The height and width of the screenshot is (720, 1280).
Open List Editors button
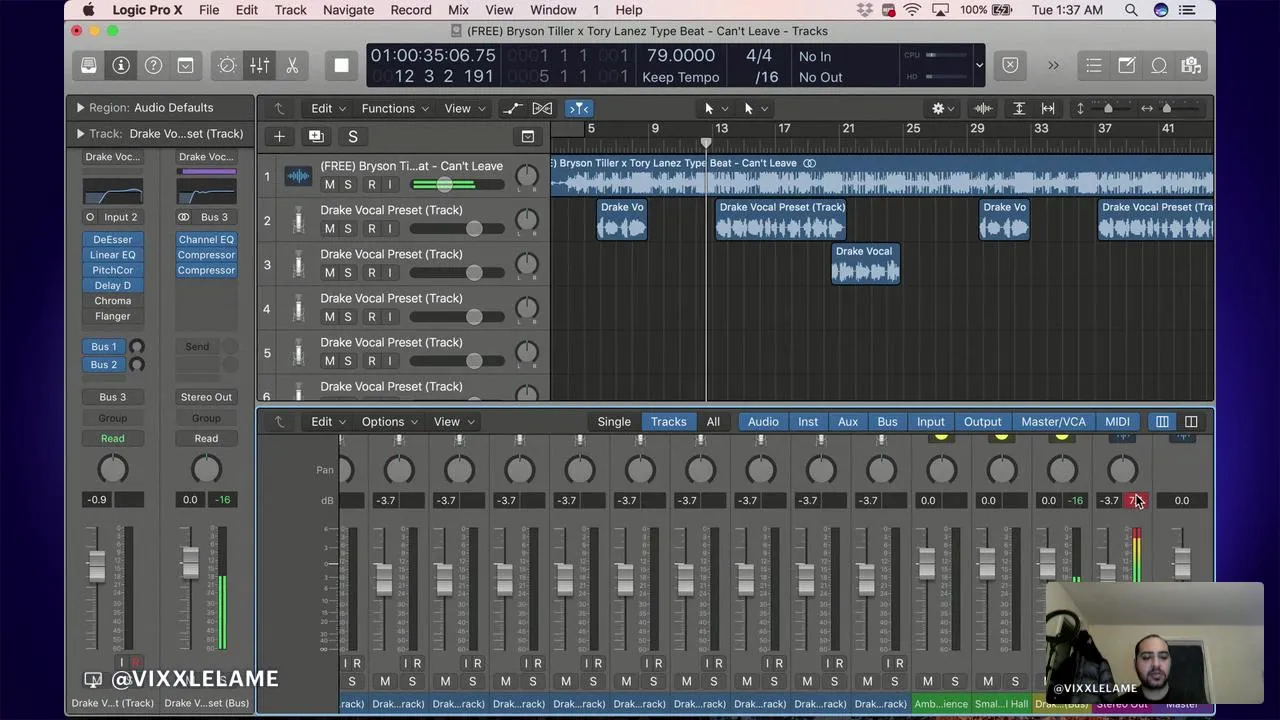pos(1094,65)
